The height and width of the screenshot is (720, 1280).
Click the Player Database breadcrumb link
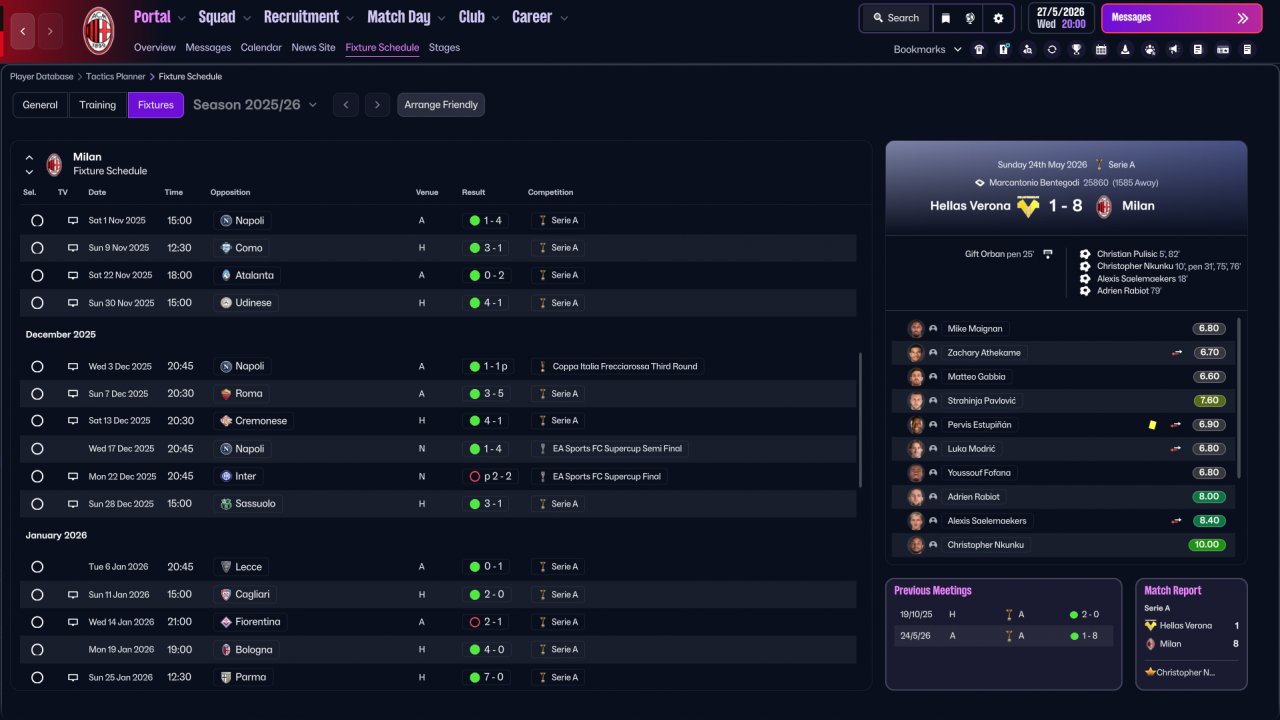tap(42, 76)
